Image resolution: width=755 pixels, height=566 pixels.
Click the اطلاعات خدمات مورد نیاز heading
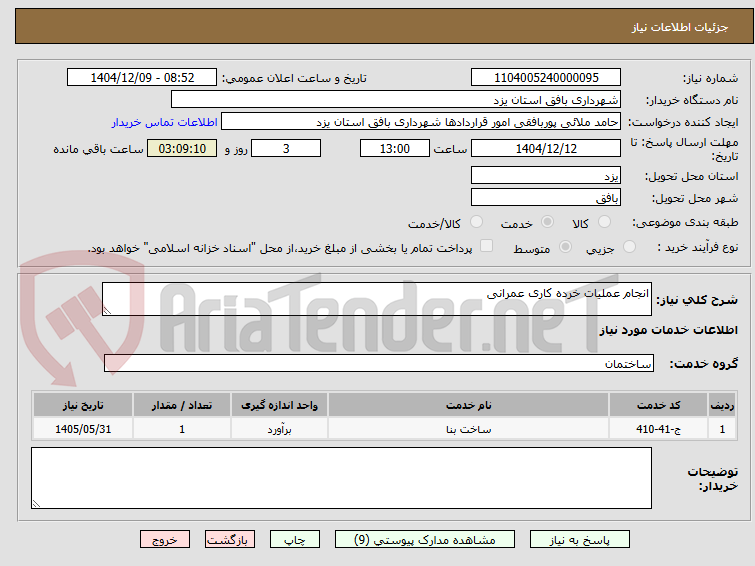(x=668, y=330)
